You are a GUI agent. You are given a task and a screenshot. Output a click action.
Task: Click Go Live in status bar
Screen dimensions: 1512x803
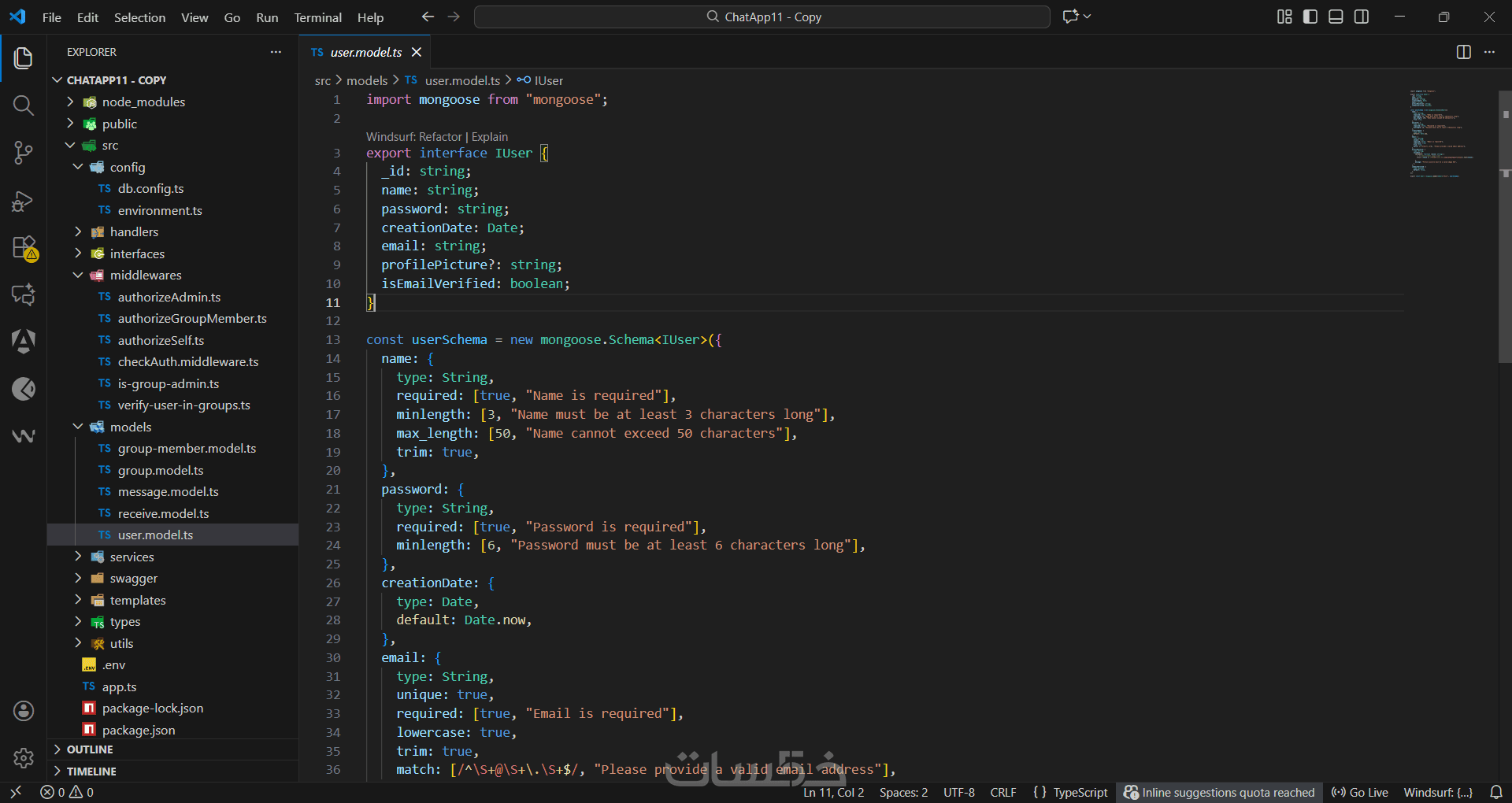click(1360, 792)
